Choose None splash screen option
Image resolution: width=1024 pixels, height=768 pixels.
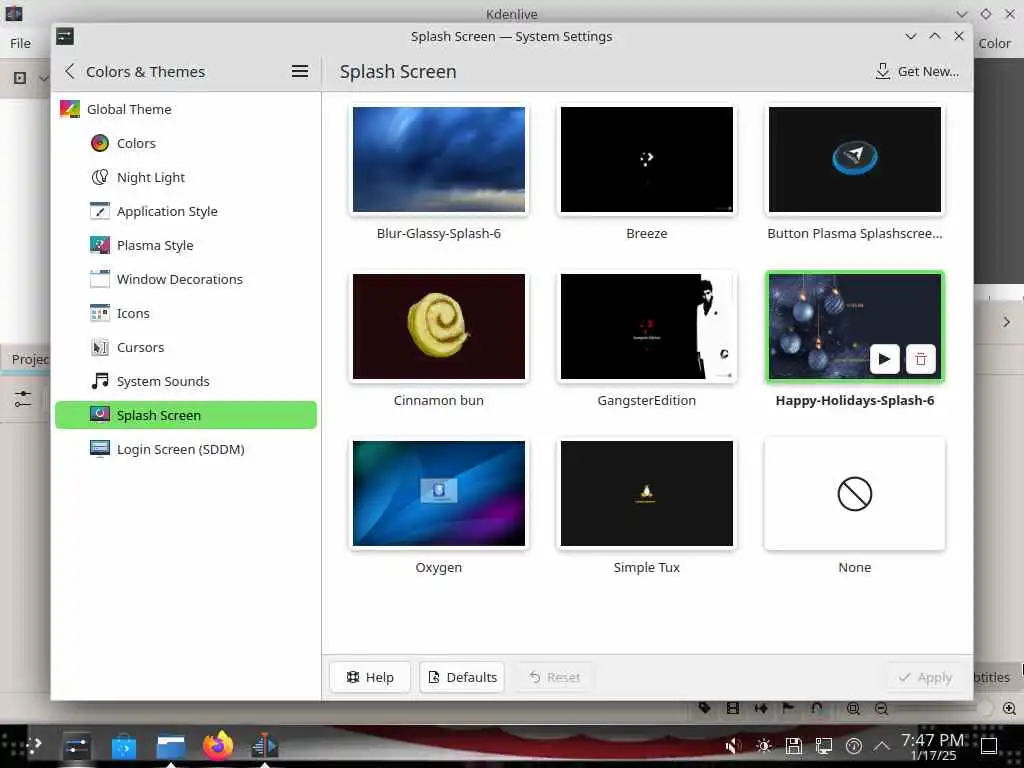(x=855, y=493)
